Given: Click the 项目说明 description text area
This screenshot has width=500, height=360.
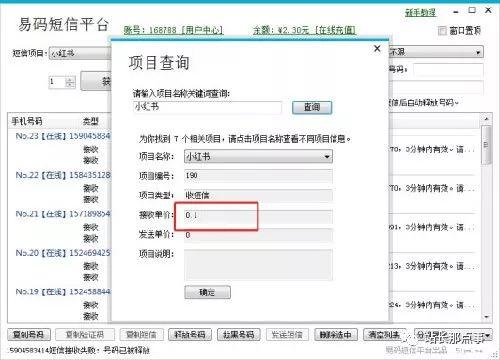Looking at the screenshot, I should (258, 265).
